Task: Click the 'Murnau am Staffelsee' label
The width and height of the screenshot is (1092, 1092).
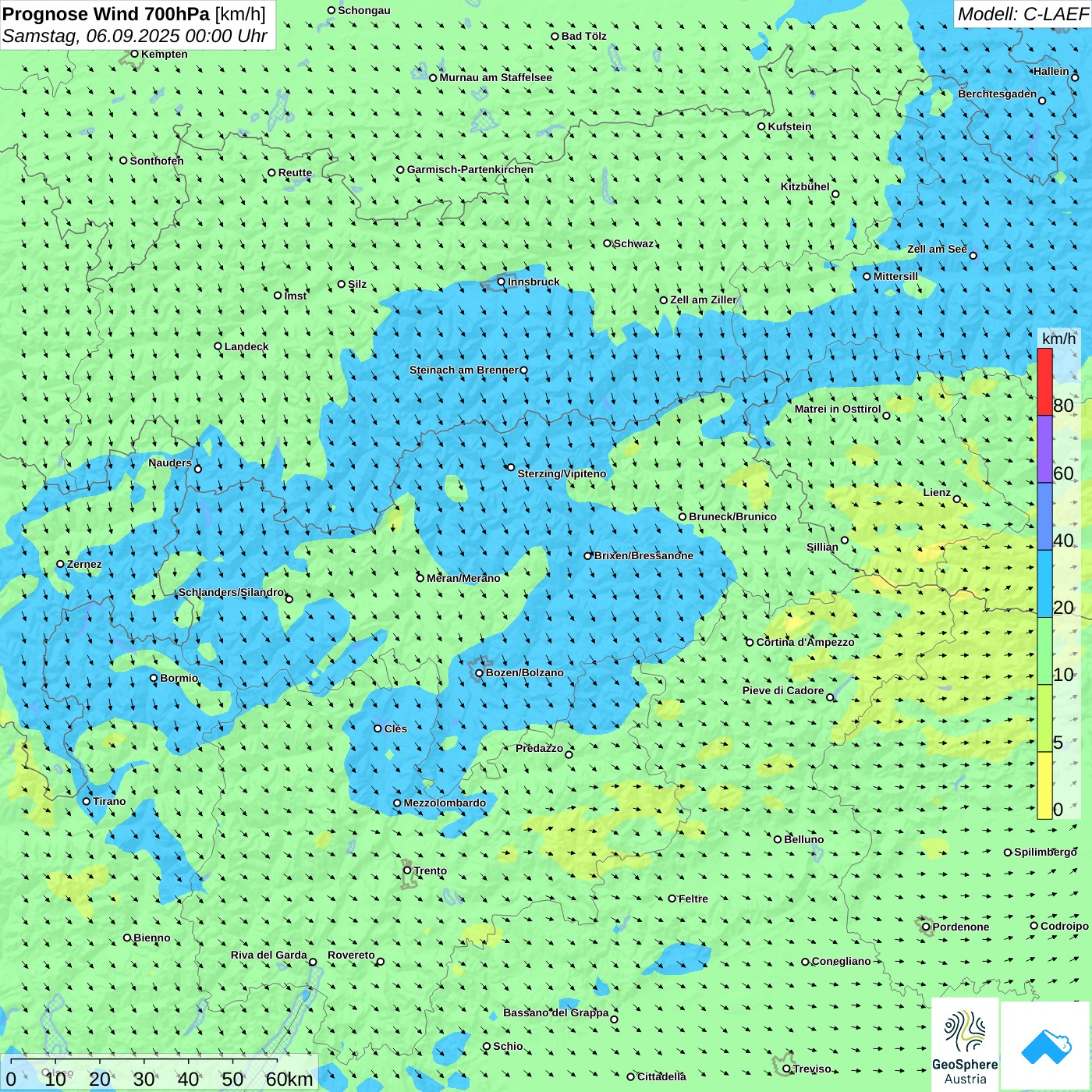Action: coord(495,77)
